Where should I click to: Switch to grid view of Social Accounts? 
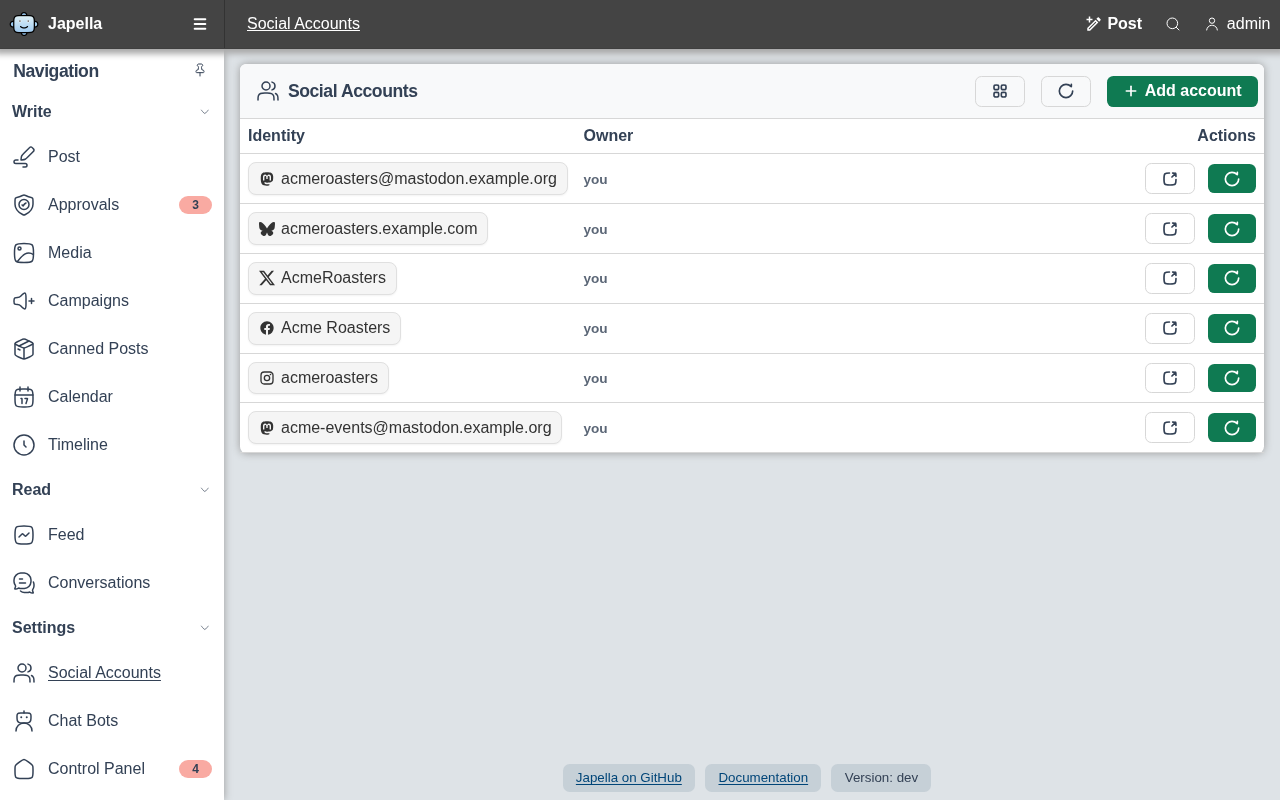(1000, 91)
